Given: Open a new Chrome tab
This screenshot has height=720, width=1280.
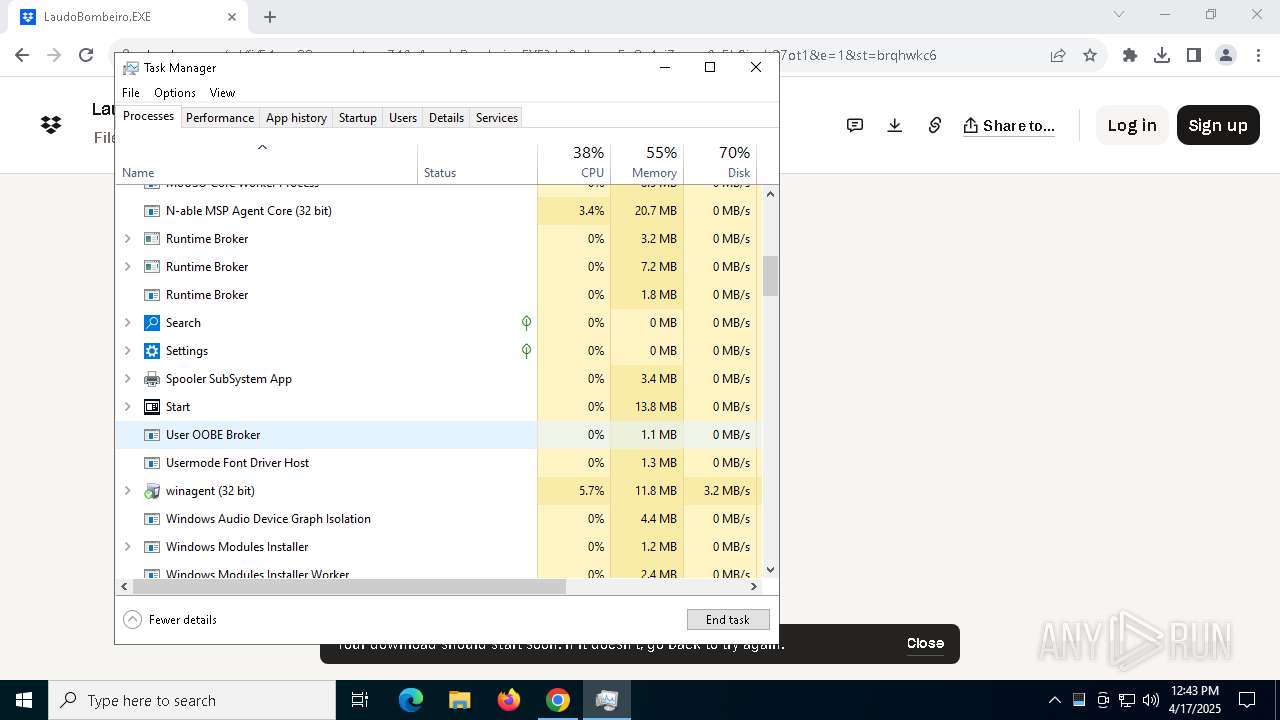Looking at the screenshot, I should (x=270, y=16).
